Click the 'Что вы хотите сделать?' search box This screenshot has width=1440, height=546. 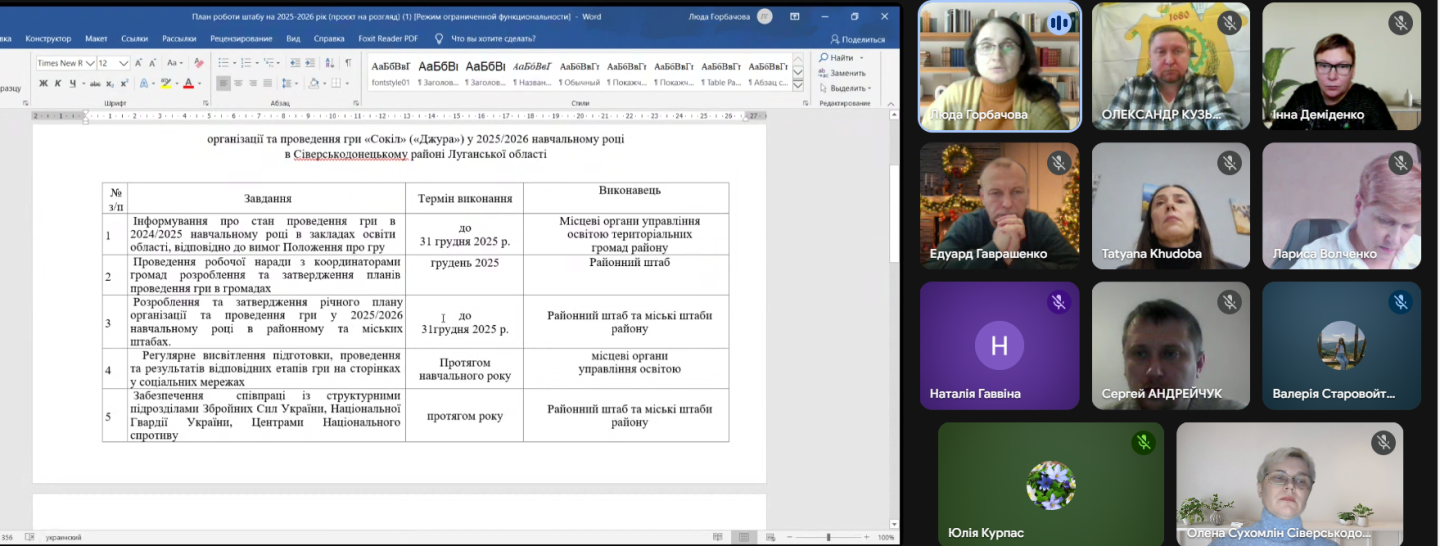point(486,39)
